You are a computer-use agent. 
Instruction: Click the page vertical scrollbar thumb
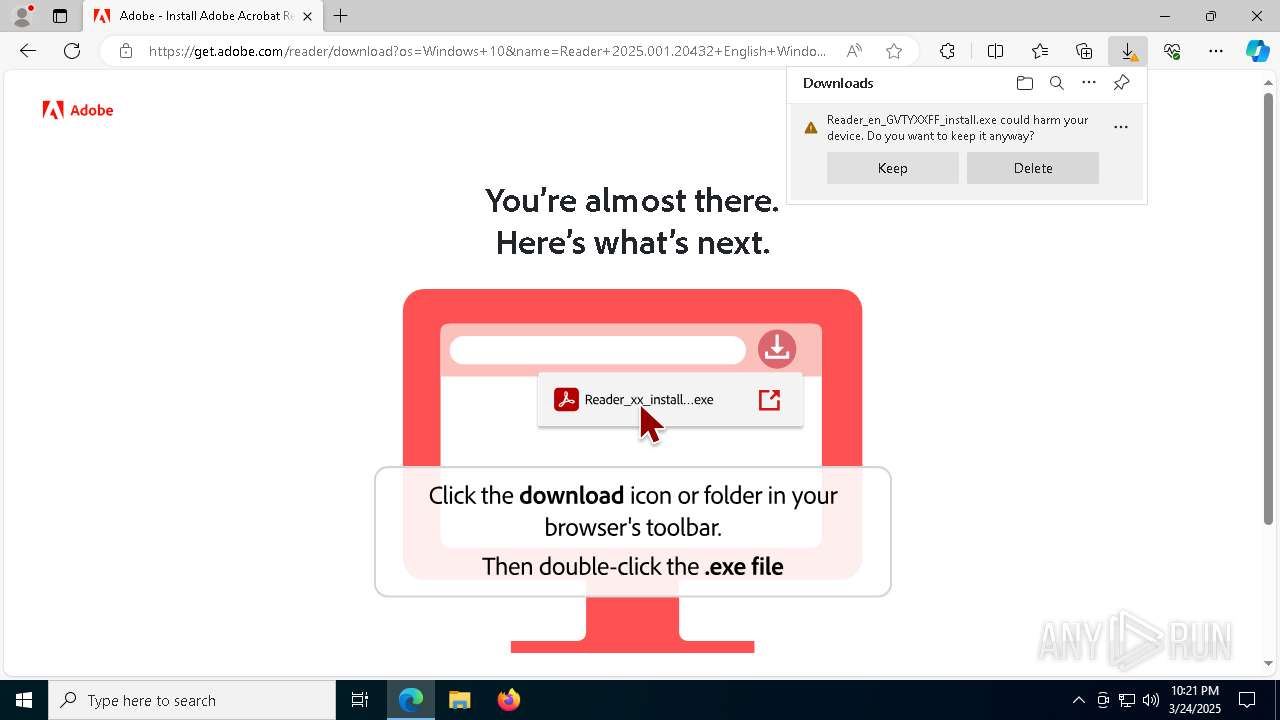[x=1269, y=309]
